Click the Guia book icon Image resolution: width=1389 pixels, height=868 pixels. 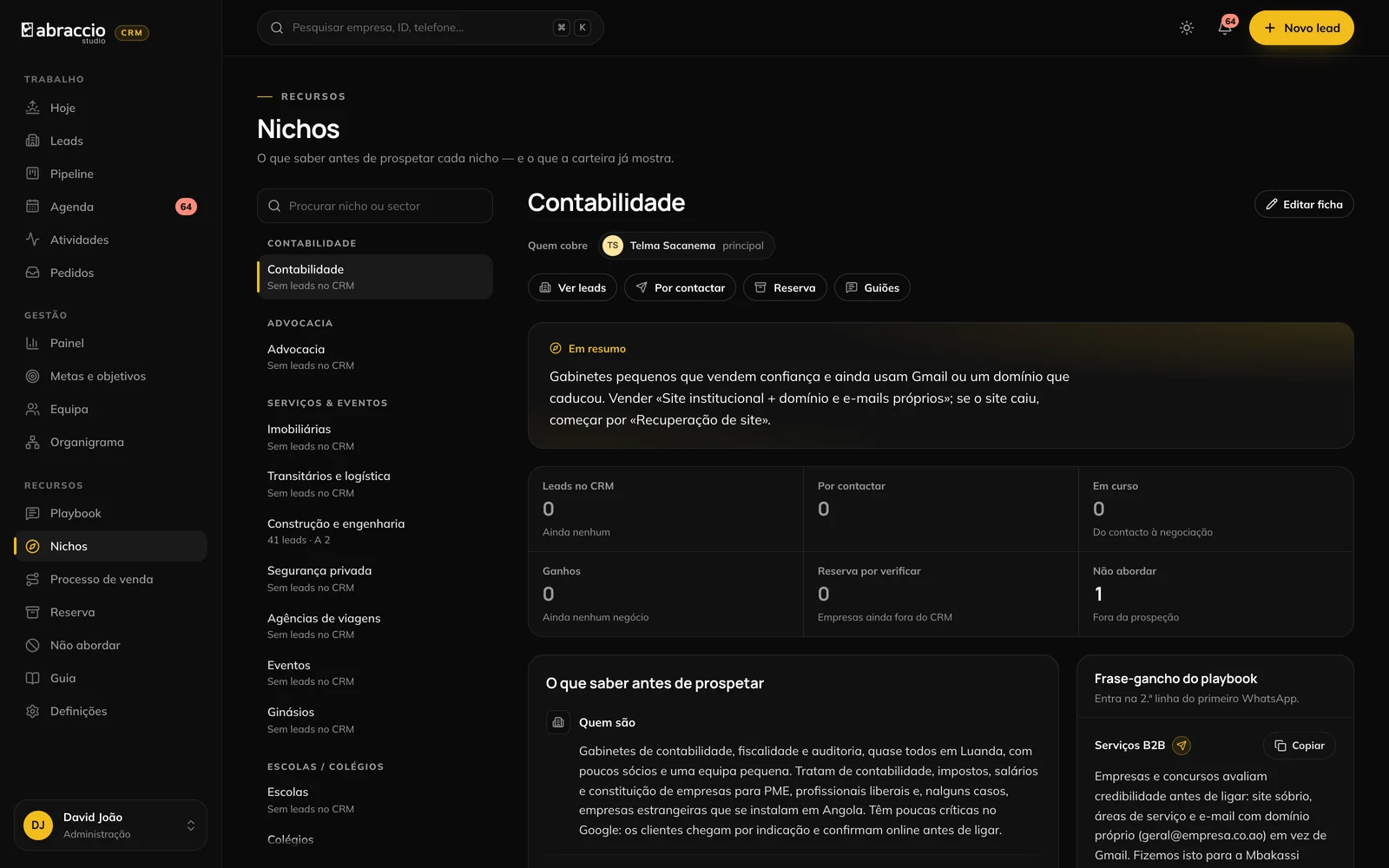pos(32,678)
